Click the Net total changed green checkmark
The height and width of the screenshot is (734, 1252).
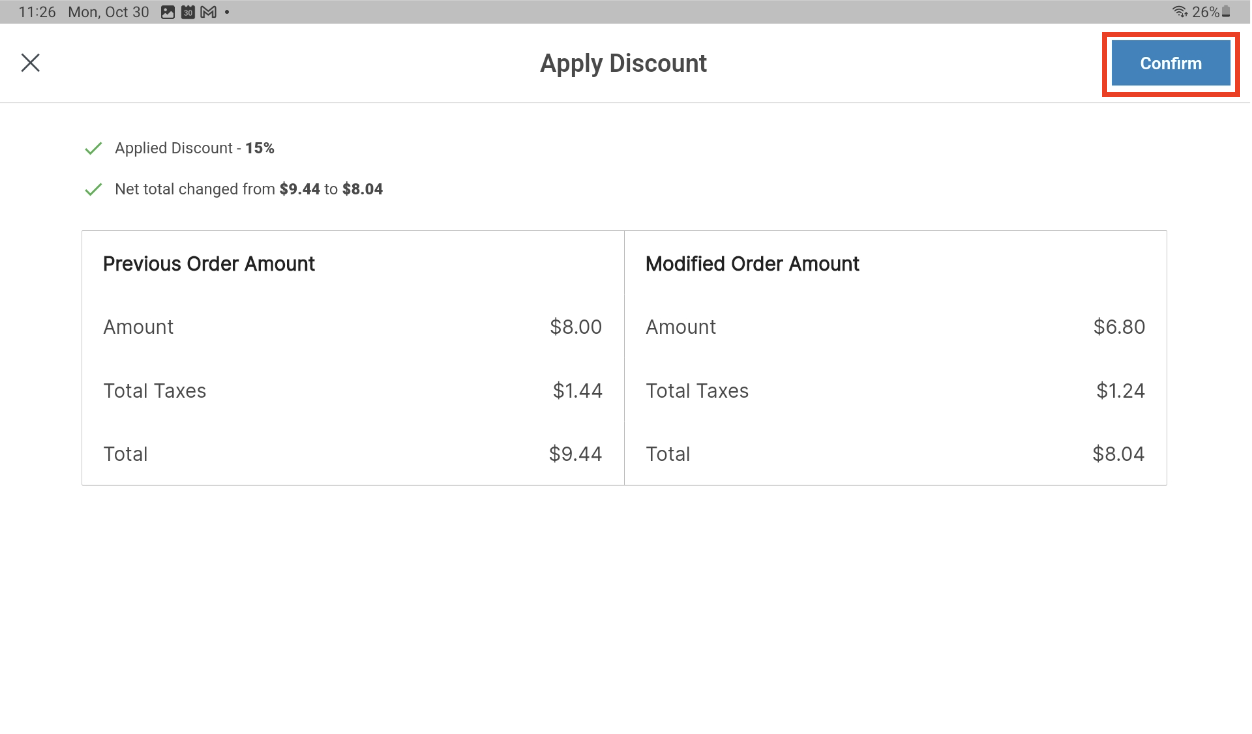(93, 189)
